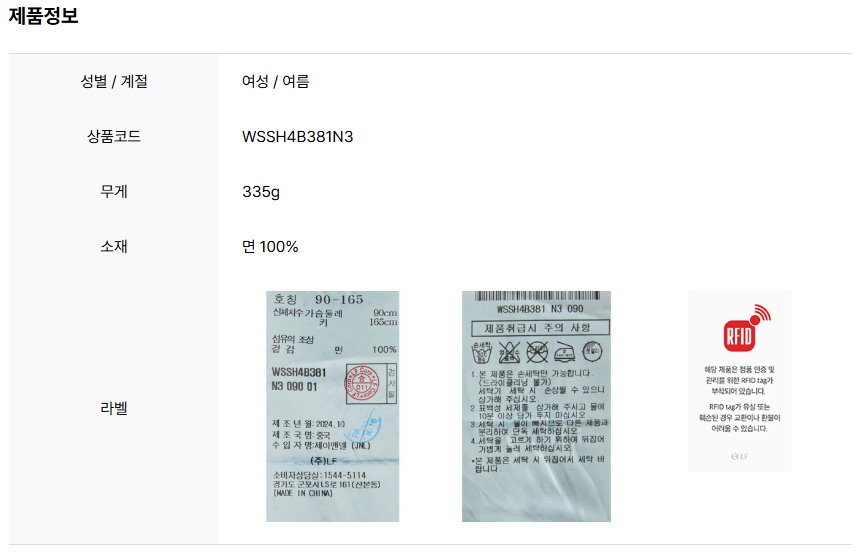862x552 pixels.
Task: Click the crossed-out circle laundry symbol
Action: tap(537, 352)
